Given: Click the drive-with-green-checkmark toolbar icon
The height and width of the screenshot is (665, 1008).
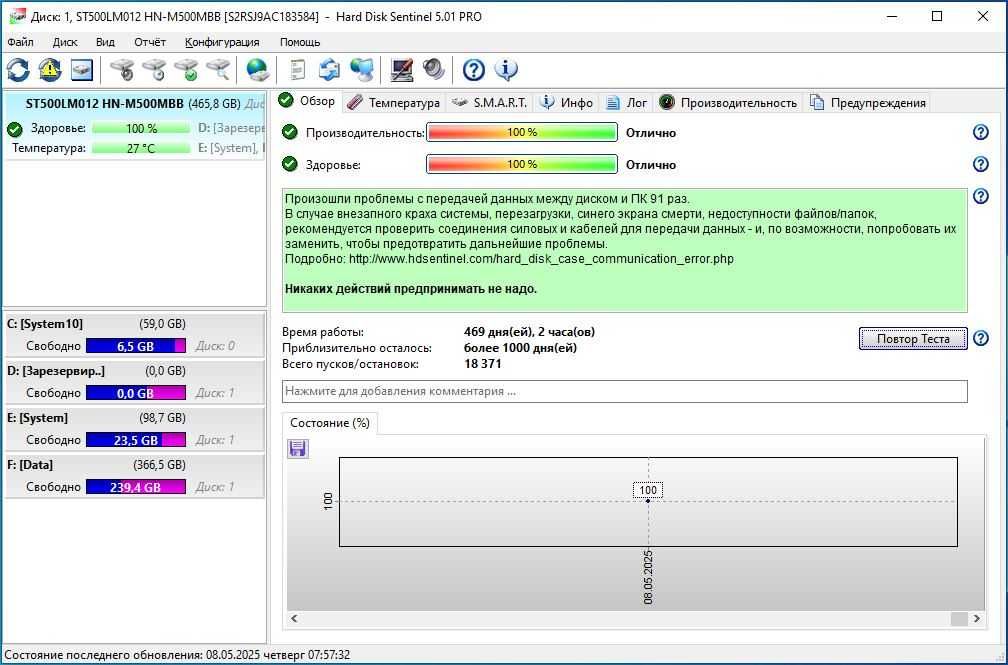Looking at the screenshot, I should click(x=186, y=69).
